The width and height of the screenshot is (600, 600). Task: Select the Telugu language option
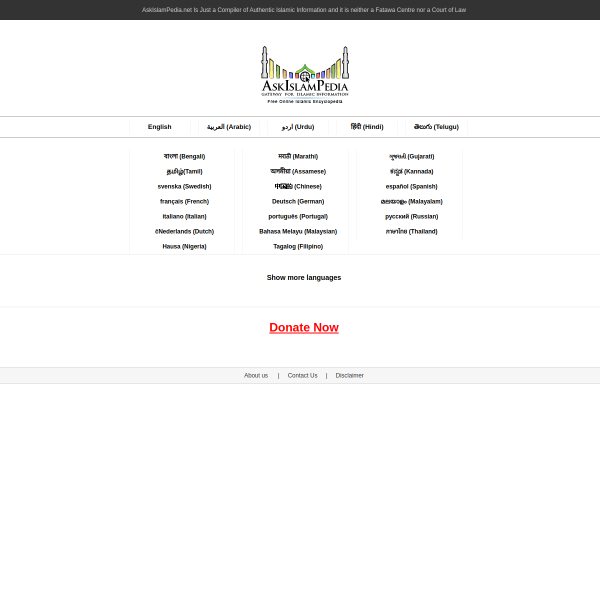click(x=436, y=127)
